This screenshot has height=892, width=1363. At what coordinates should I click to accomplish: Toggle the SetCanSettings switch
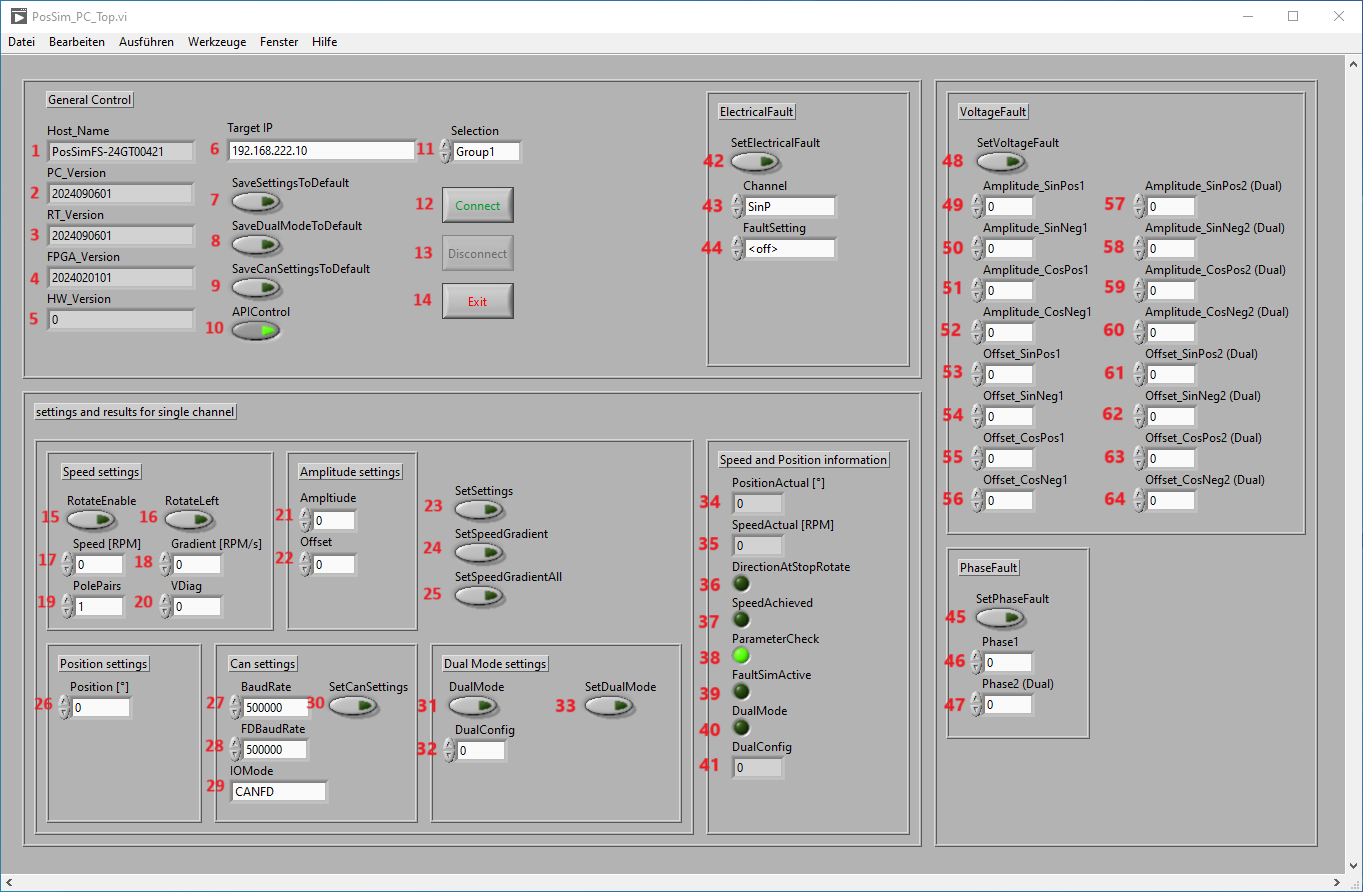[x=353, y=706]
